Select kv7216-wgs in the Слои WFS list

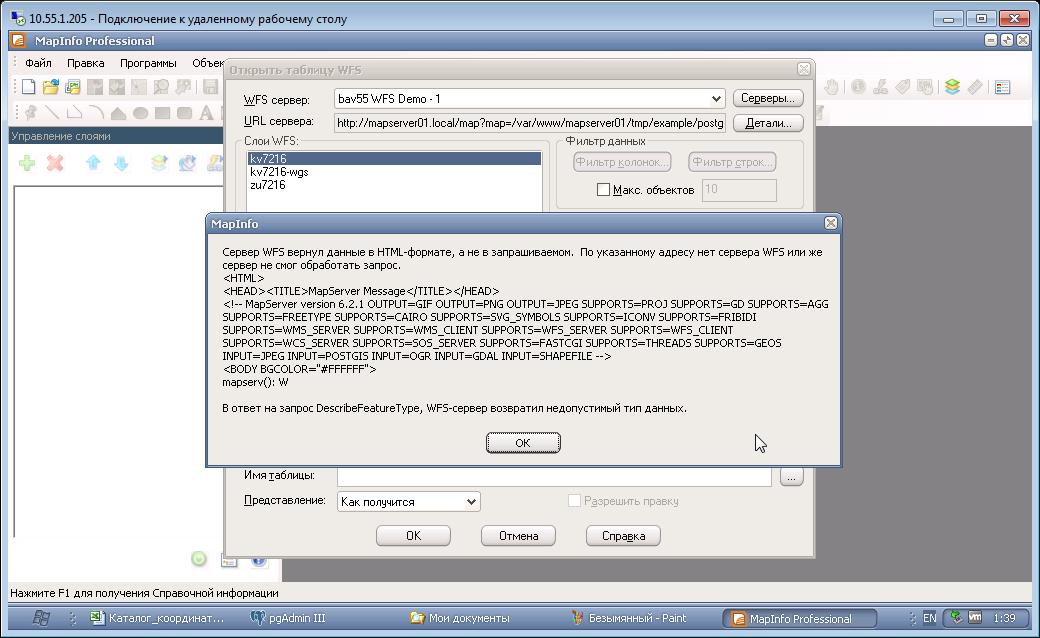coord(394,172)
